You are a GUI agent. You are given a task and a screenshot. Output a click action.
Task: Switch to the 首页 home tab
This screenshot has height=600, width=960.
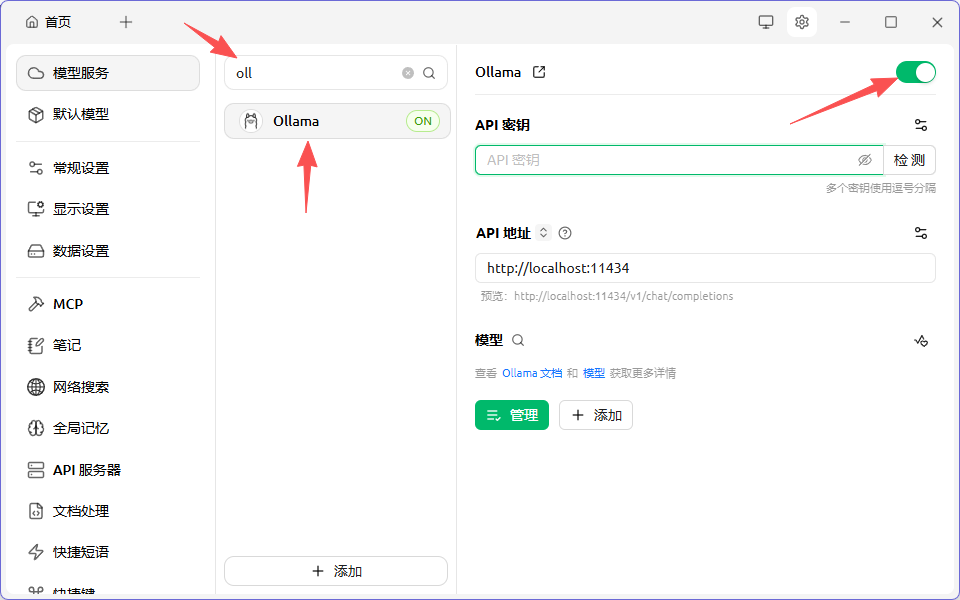(x=49, y=22)
